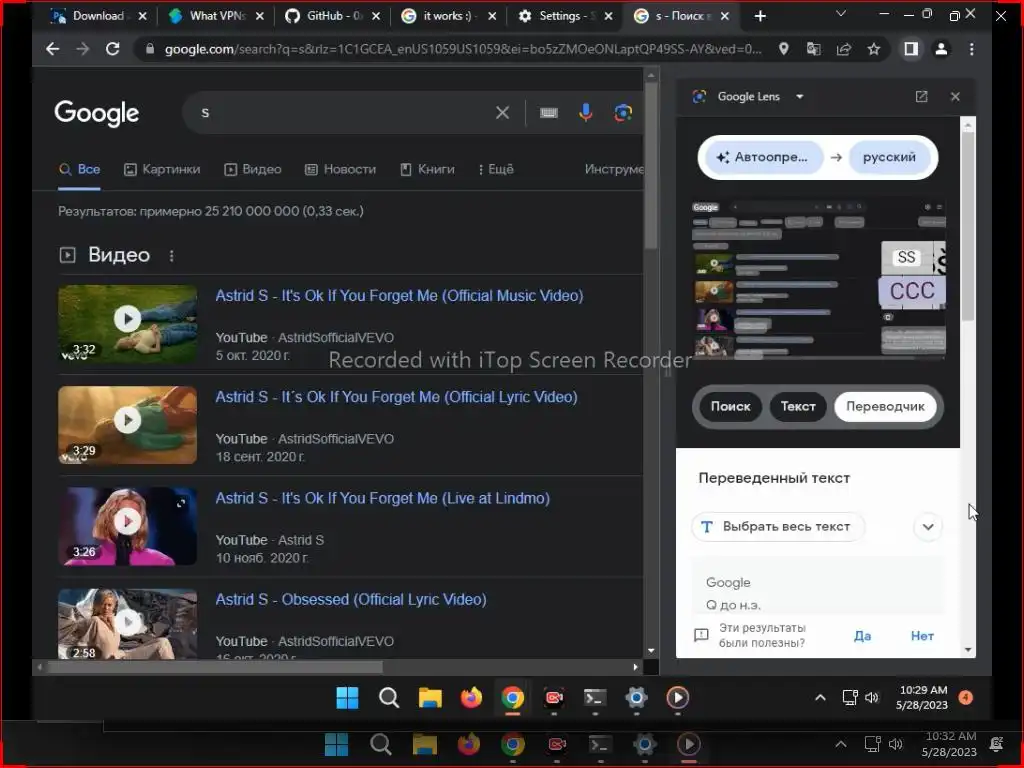Open the Google Lens panel dropdown arrow
1024x768 pixels.
[x=800, y=97]
